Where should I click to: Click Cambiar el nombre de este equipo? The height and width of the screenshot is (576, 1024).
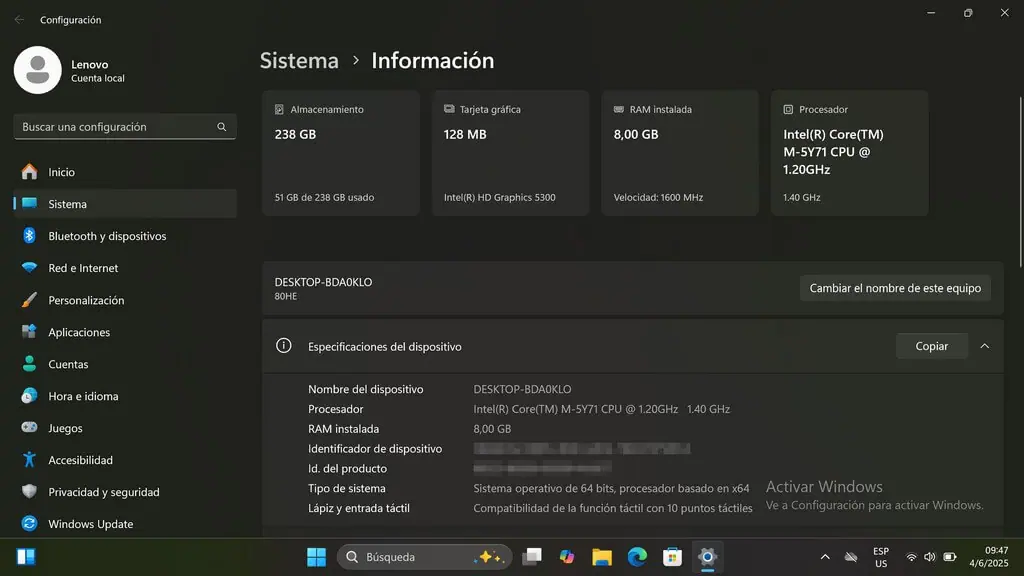(x=895, y=288)
